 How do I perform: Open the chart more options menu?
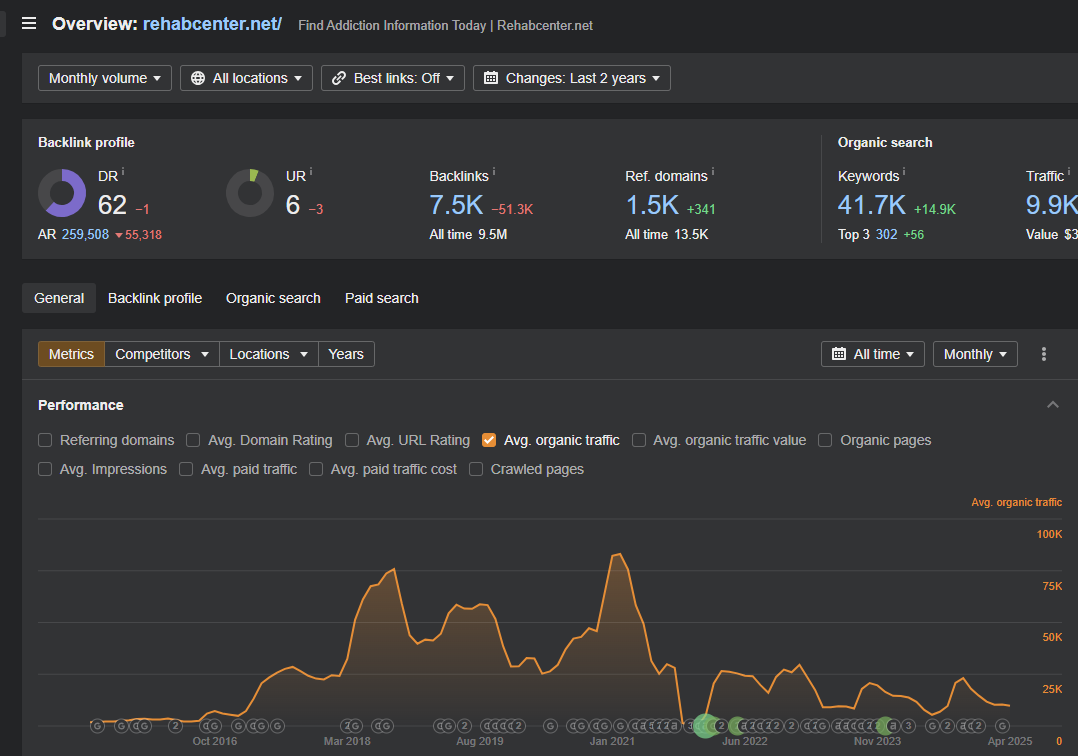tap(1044, 354)
